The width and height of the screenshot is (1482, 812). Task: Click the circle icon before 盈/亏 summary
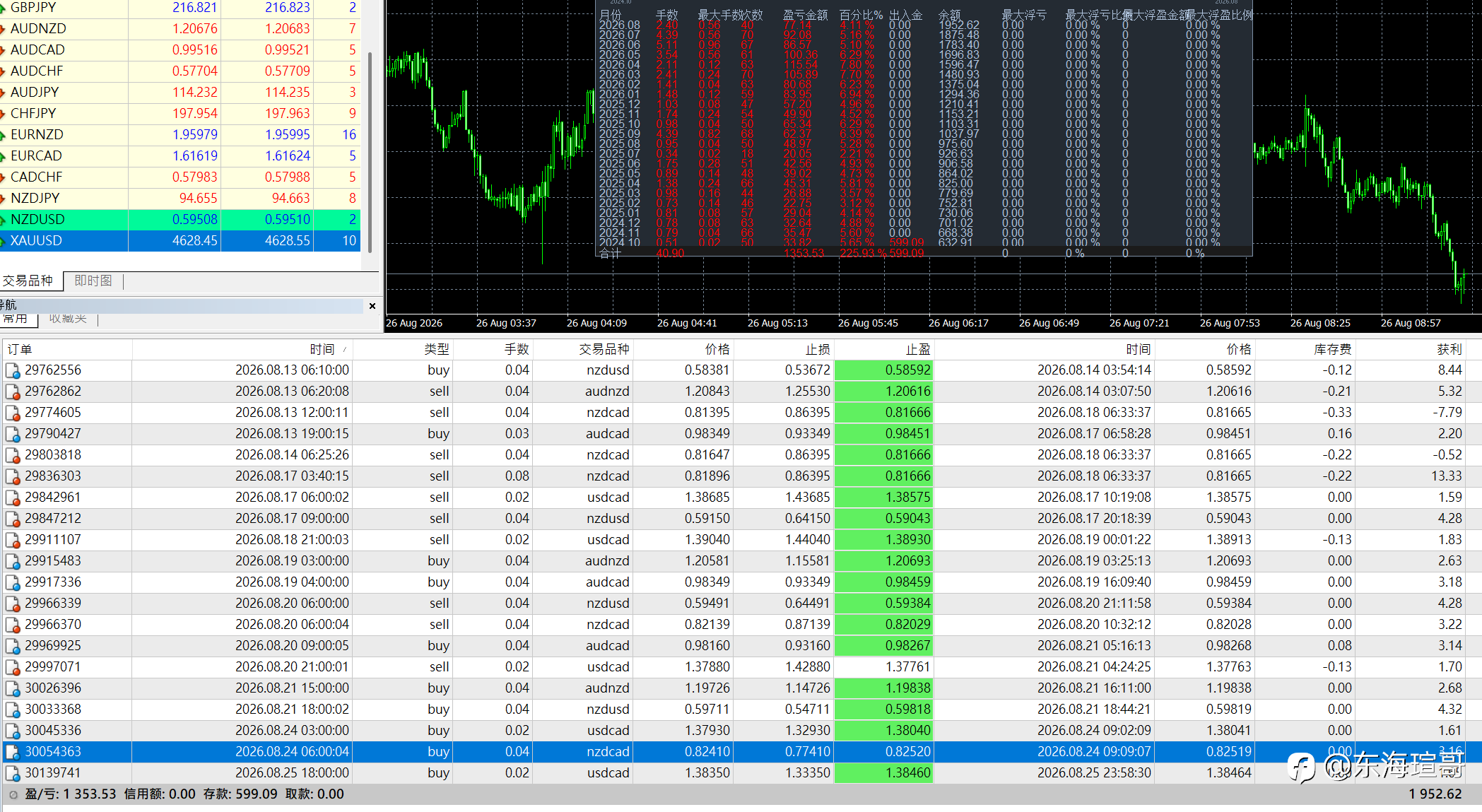point(13,794)
